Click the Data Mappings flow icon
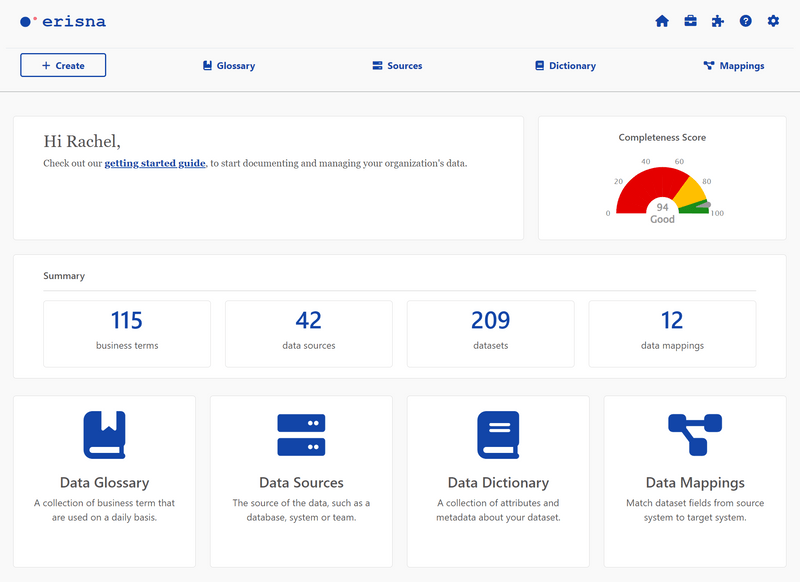 click(696, 434)
